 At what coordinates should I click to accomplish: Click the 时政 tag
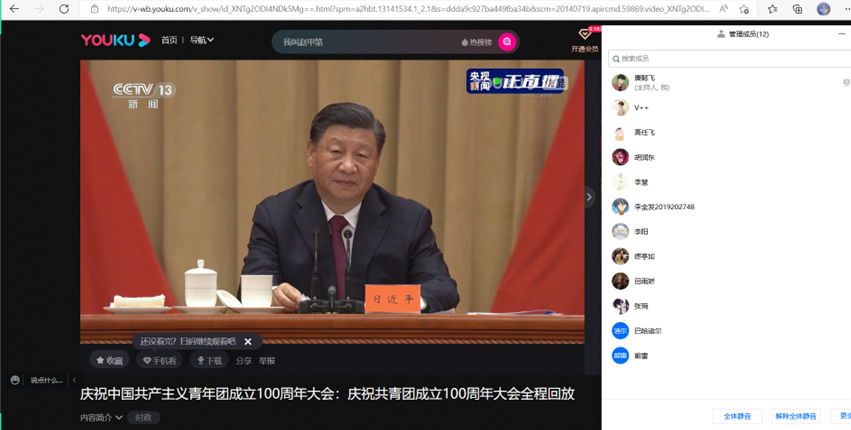[144, 418]
